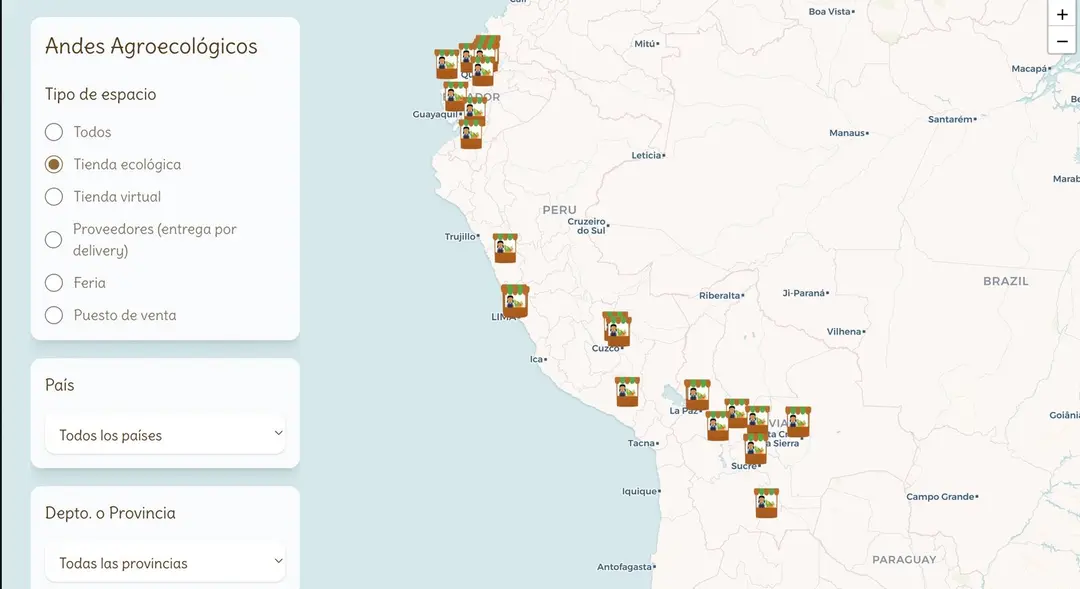Click the Iquique city label on map
Viewport: 1080px width, 589px height.
(x=639, y=491)
